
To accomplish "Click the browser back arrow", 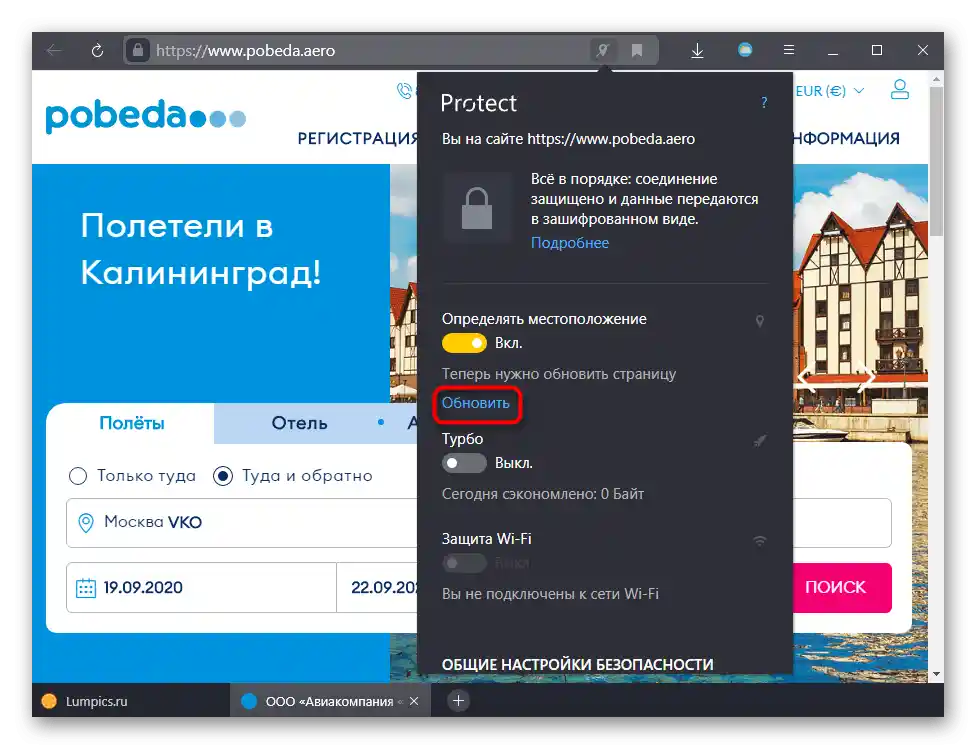I will 54,50.
